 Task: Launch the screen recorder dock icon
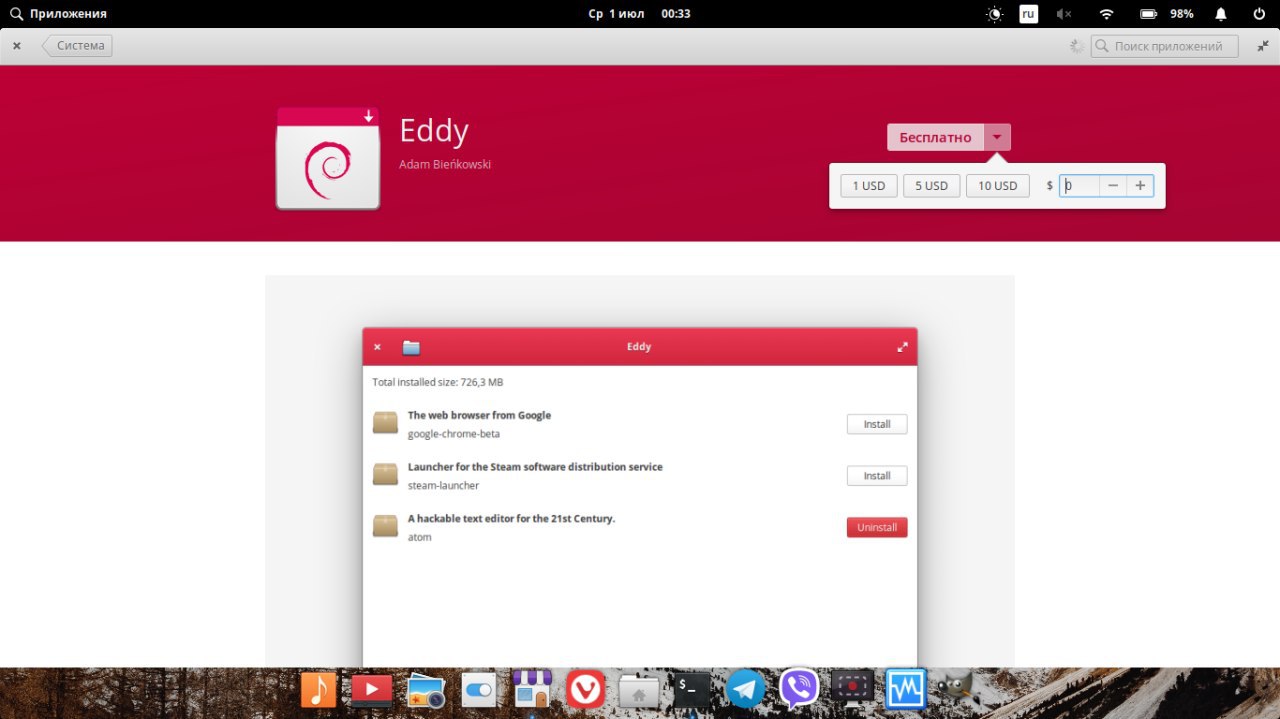click(x=853, y=689)
